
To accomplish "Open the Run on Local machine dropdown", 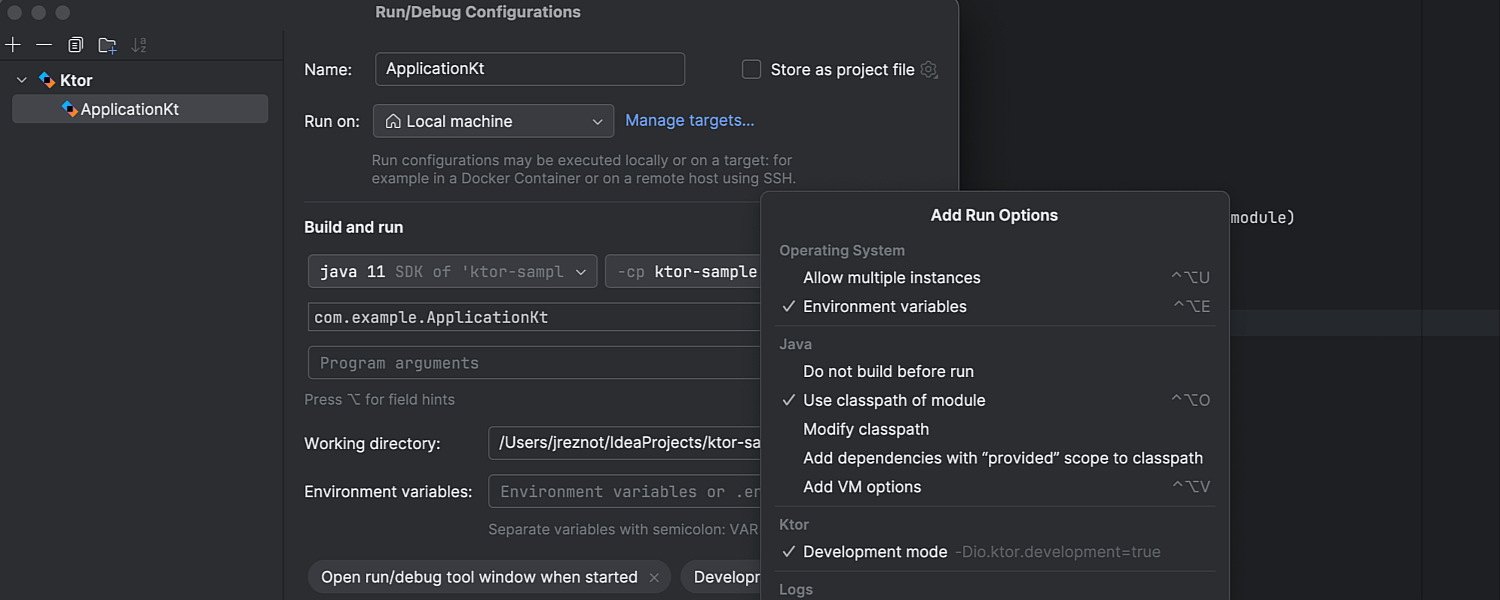I will click(x=493, y=121).
